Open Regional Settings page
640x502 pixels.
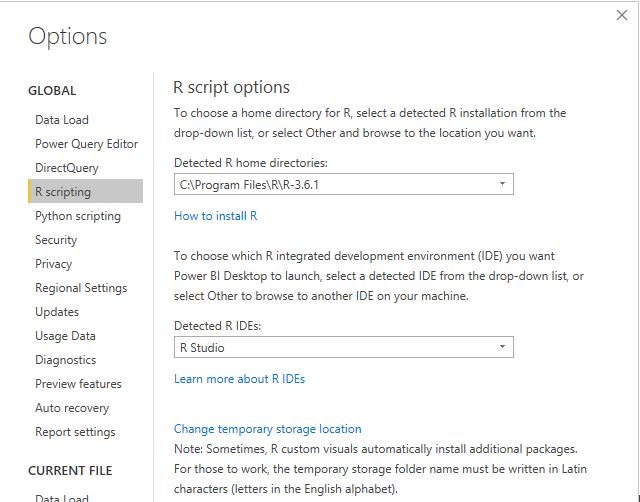81,288
